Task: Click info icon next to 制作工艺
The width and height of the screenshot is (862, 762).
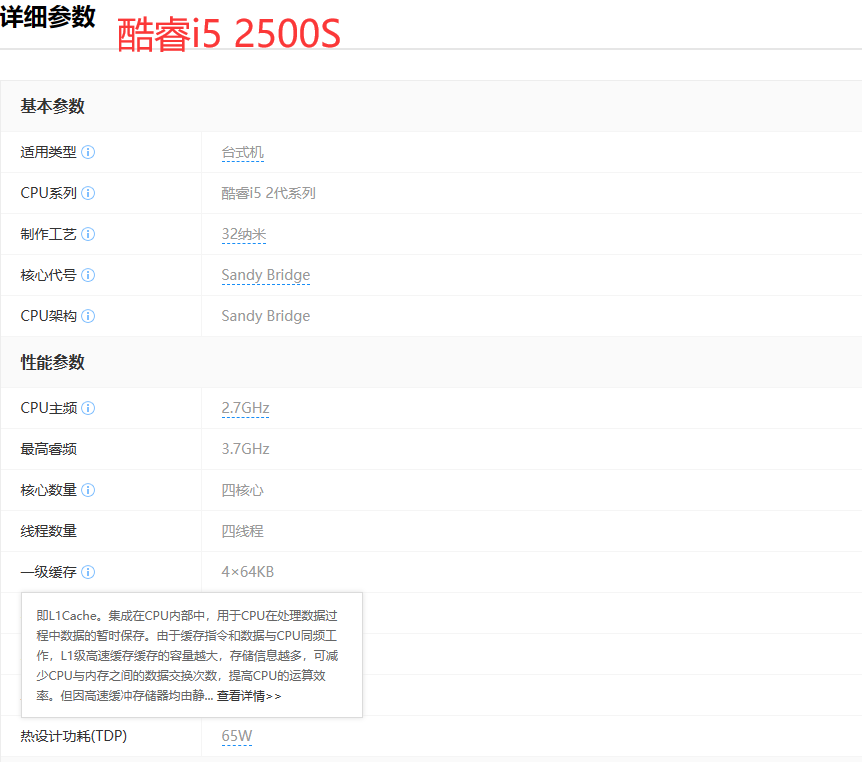Action: pyautogui.click(x=88, y=234)
